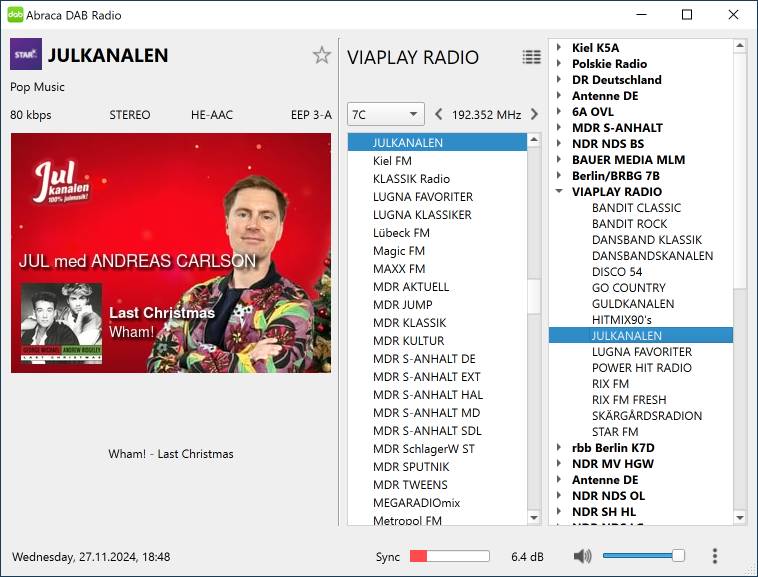758x577 pixels.
Task: Go to next channel with right arrow
Action: pos(534,114)
